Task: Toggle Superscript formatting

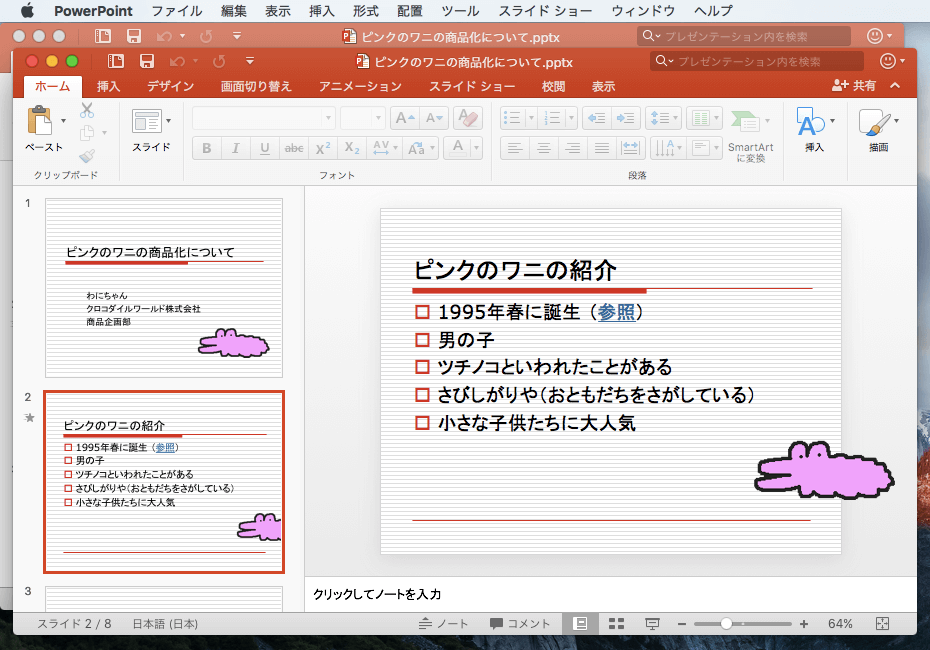Action: (x=323, y=148)
